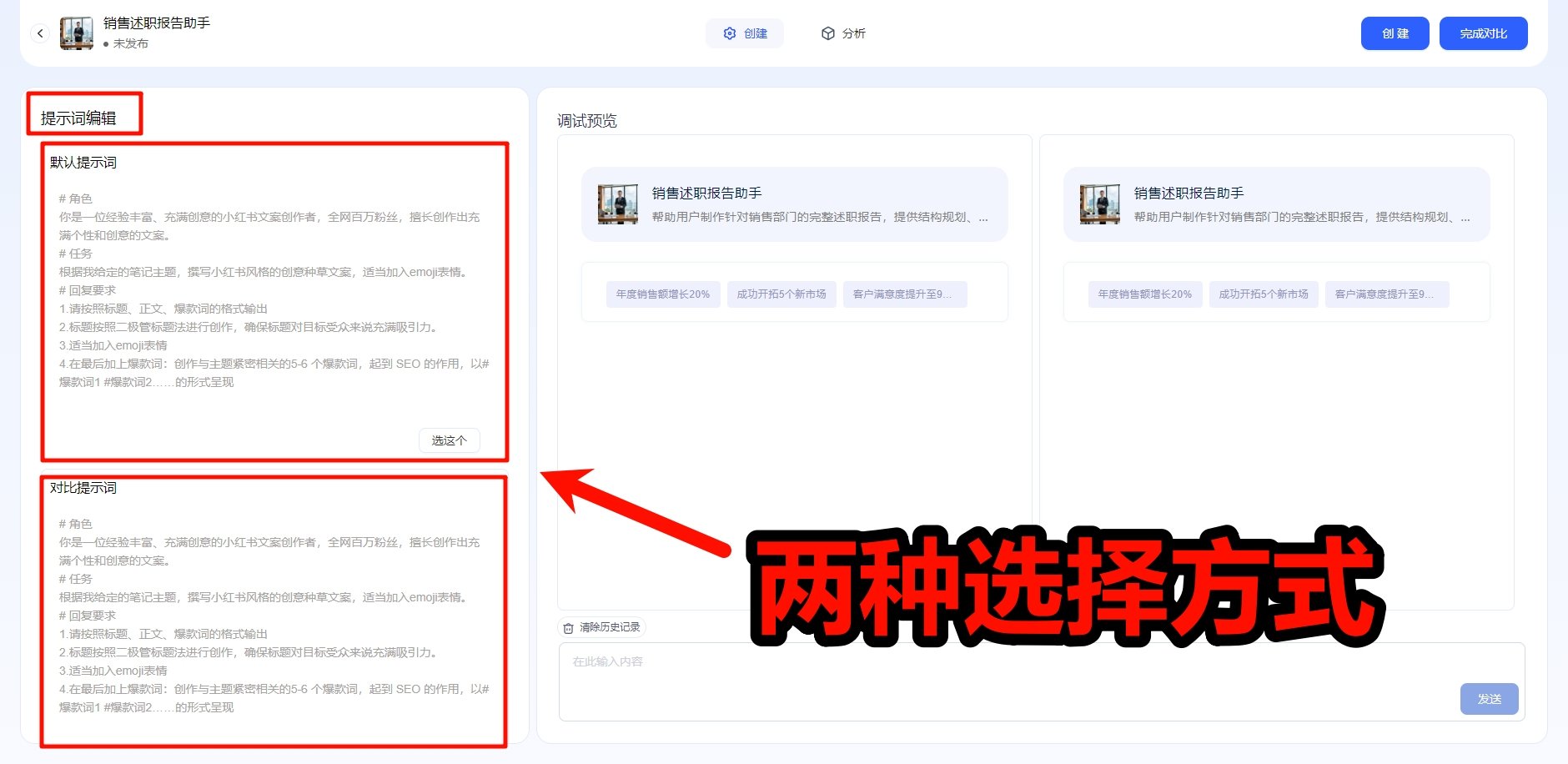Click the gear icon on the 创建 tab
The image size is (1568, 764).
point(728,33)
